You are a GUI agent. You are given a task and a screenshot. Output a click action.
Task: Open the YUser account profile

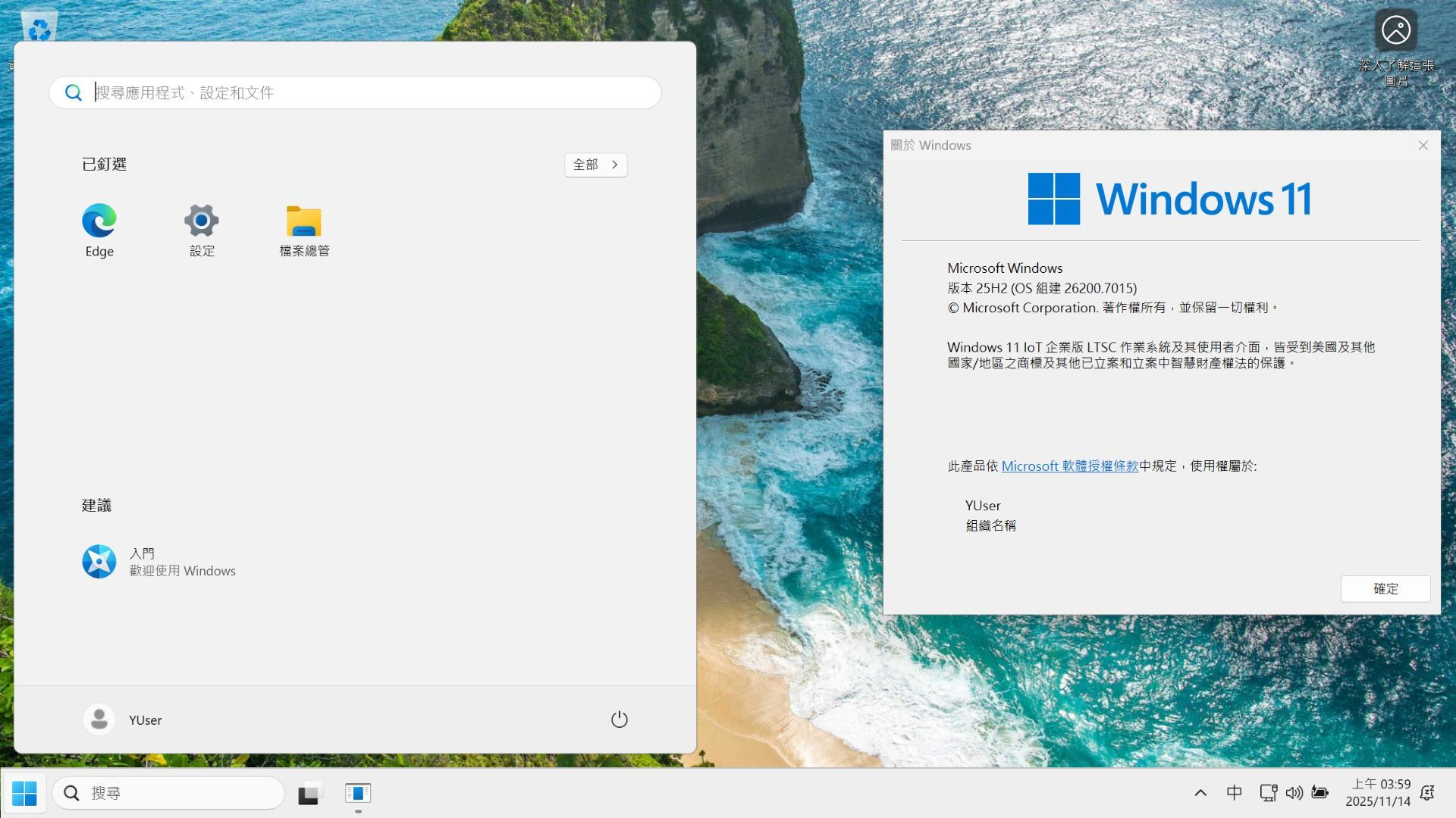click(x=123, y=719)
